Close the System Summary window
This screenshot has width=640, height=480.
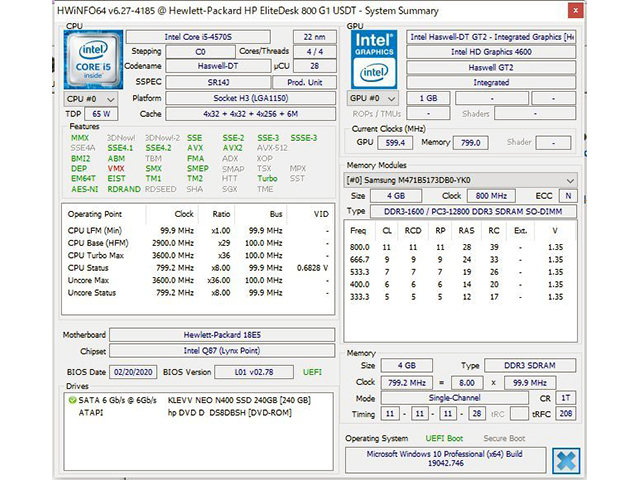click(575, 11)
